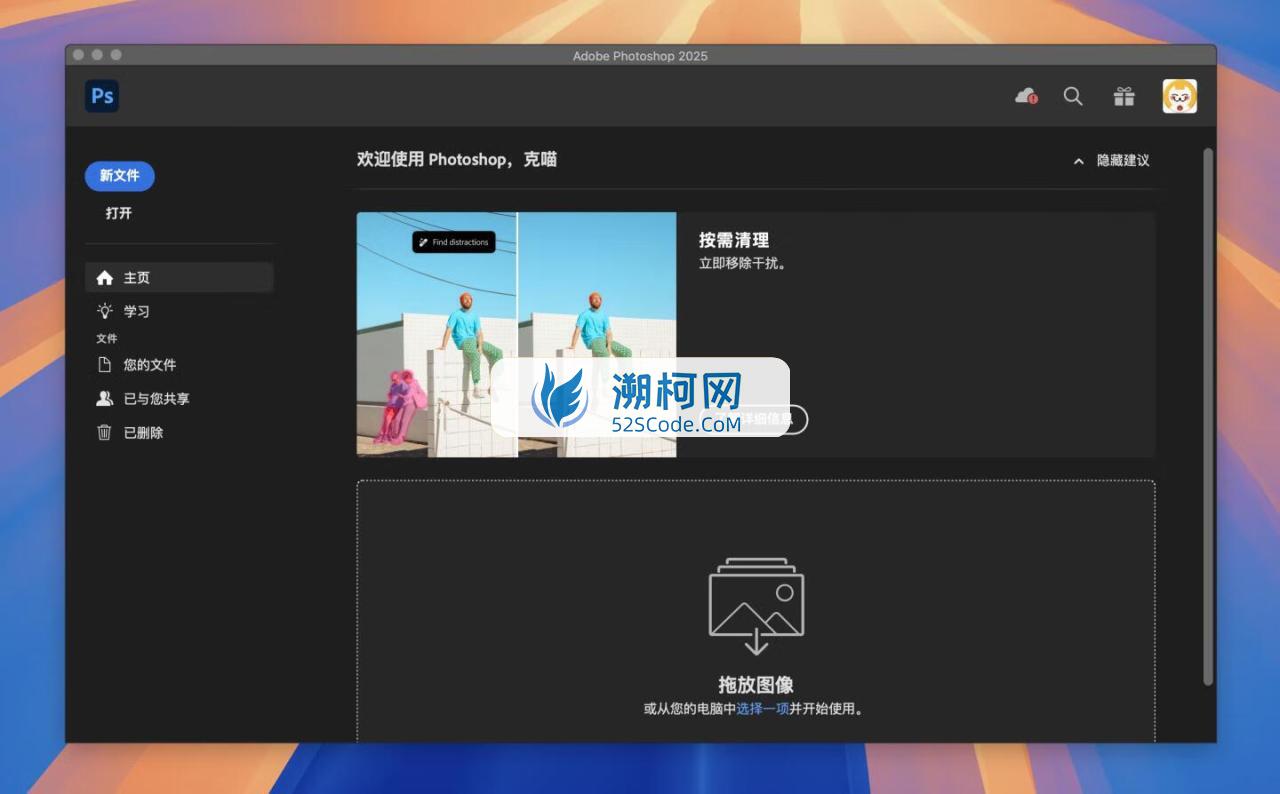Click the document icon beside 您的文件

pyautogui.click(x=104, y=365)
